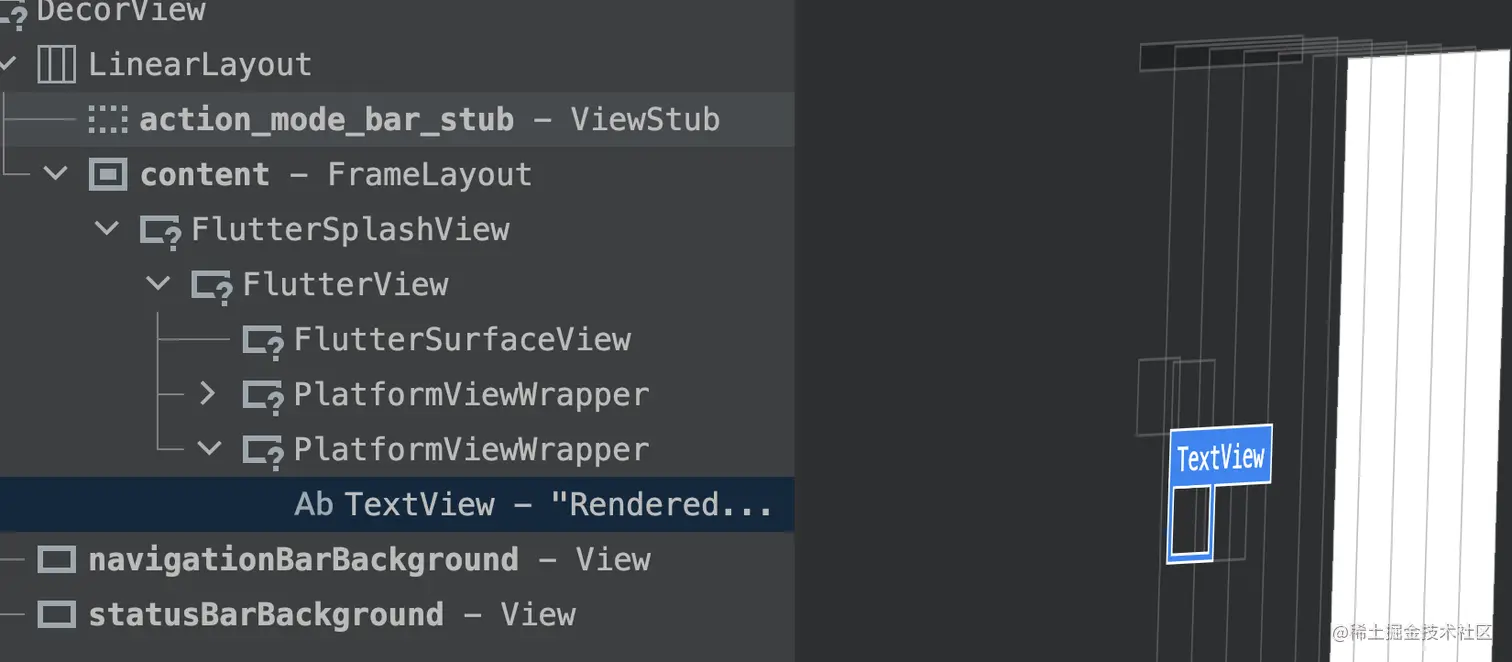Expand the collapsed PlatformViewWrapper node

click(208, 394)
